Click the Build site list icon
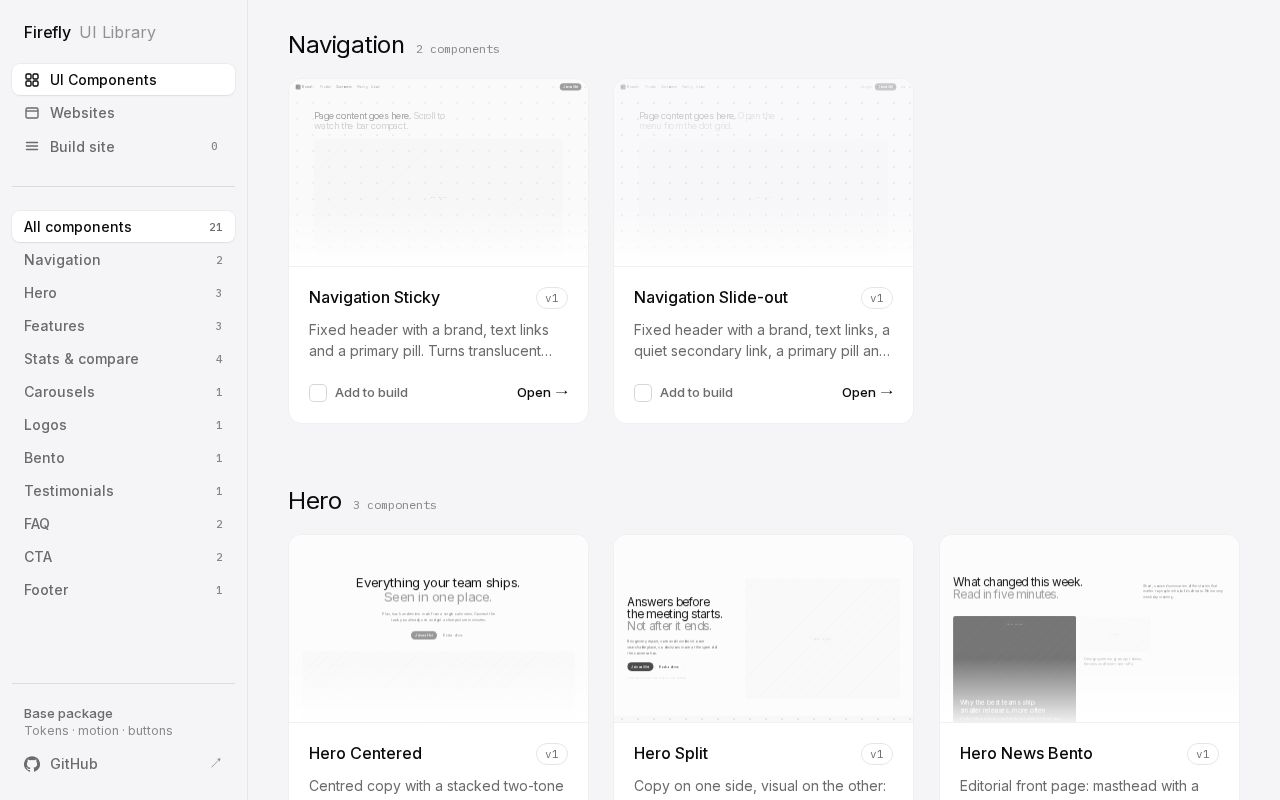 point(32,146)
